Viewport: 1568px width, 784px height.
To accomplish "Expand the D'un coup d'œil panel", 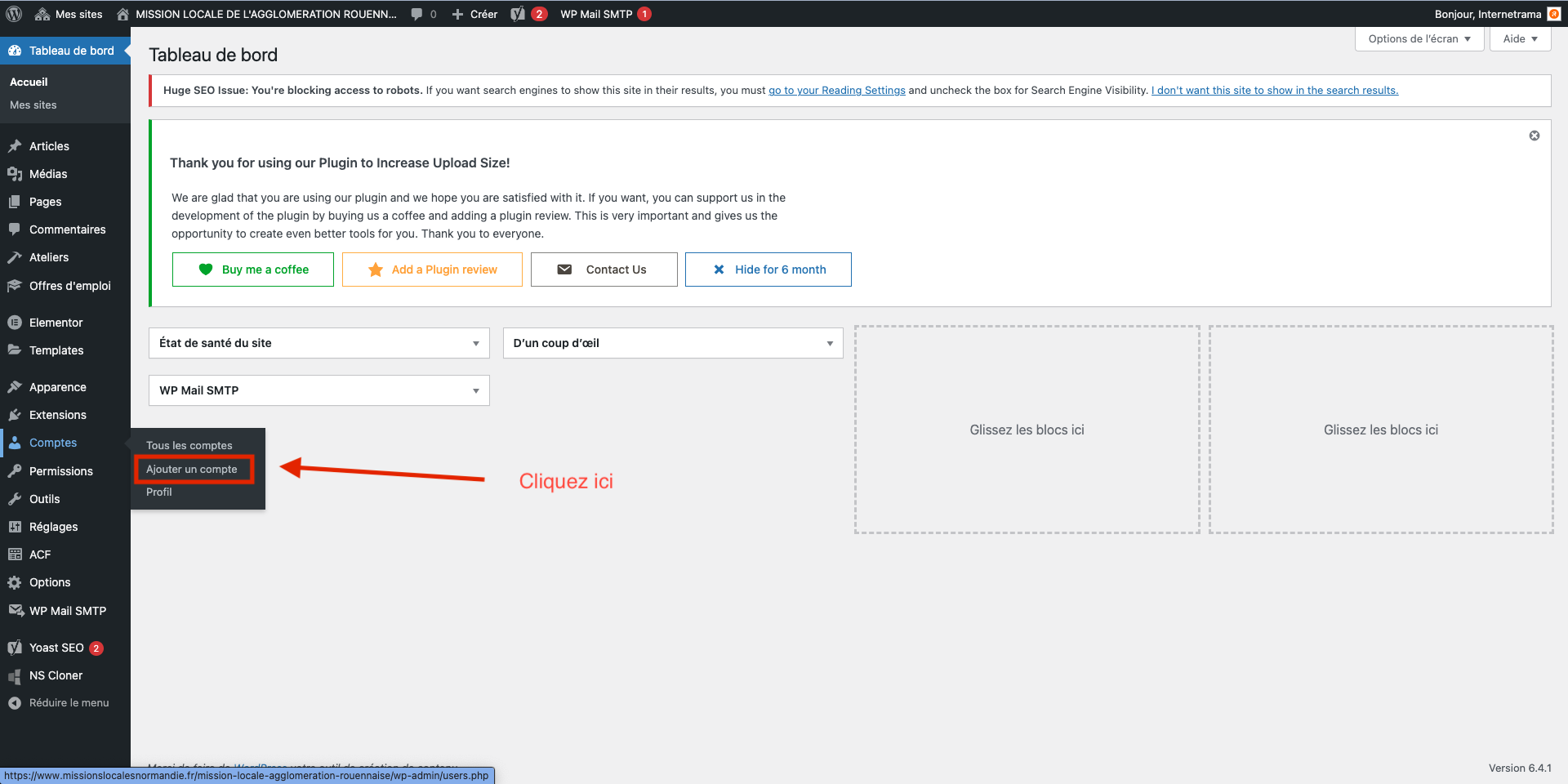I will tap(829, 343).
